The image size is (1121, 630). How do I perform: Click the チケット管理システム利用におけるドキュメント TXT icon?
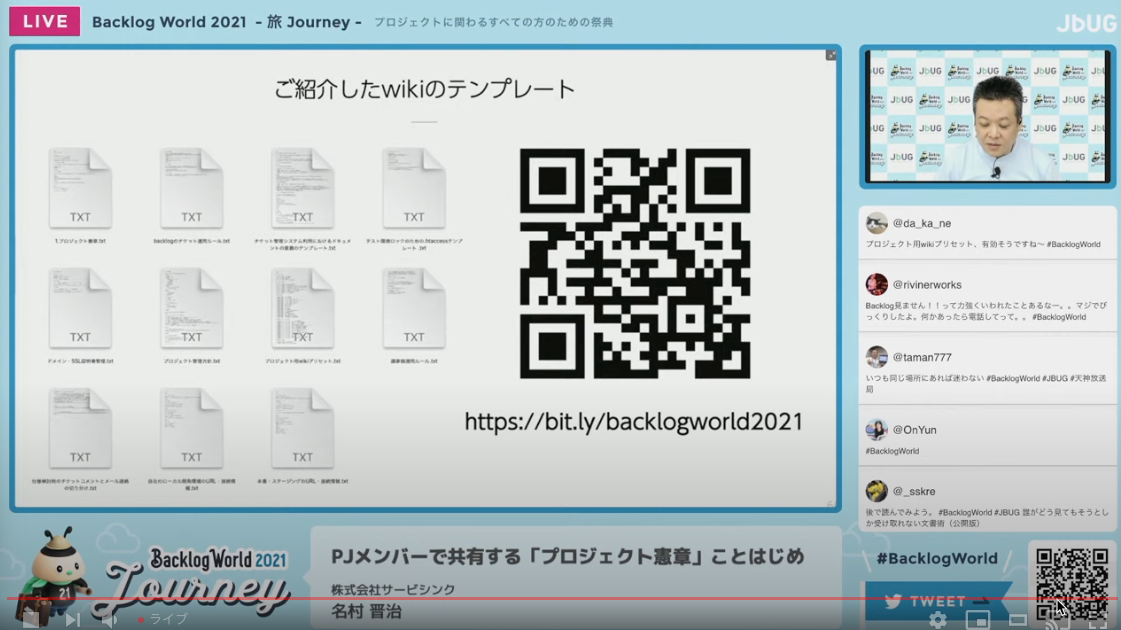coord(302,188)
